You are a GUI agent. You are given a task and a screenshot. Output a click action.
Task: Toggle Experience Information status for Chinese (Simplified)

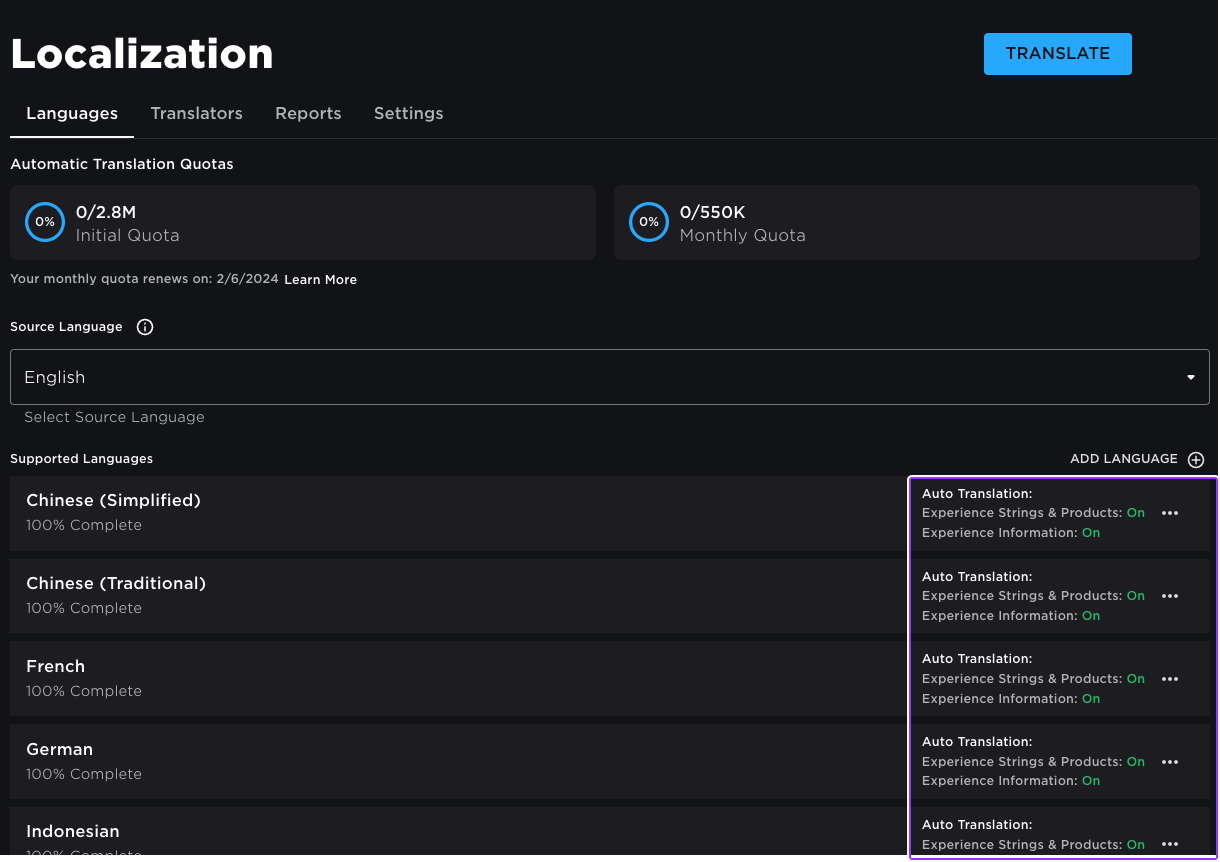coord(1091,533)
